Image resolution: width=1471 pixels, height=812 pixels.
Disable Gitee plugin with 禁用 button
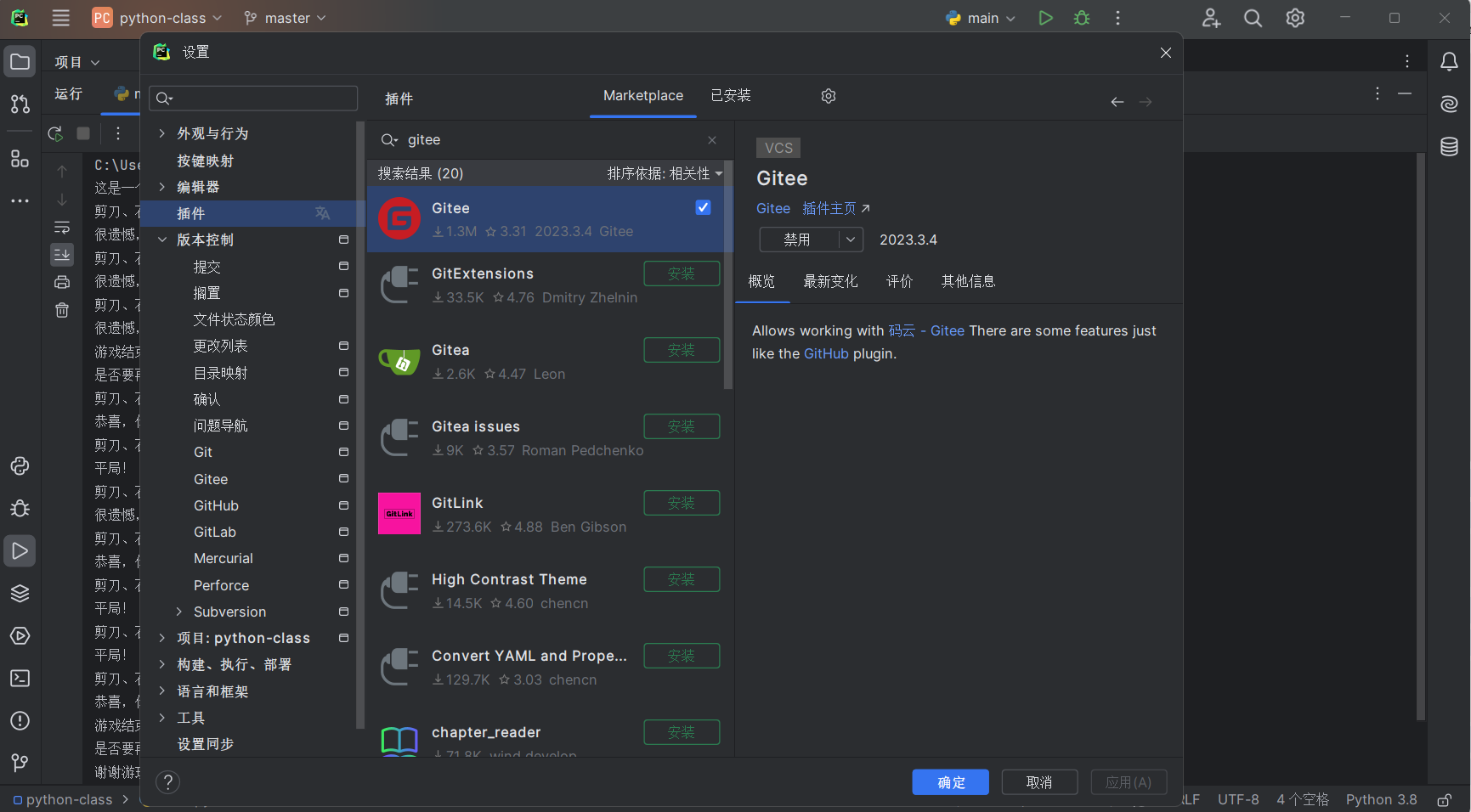(797, 240)
